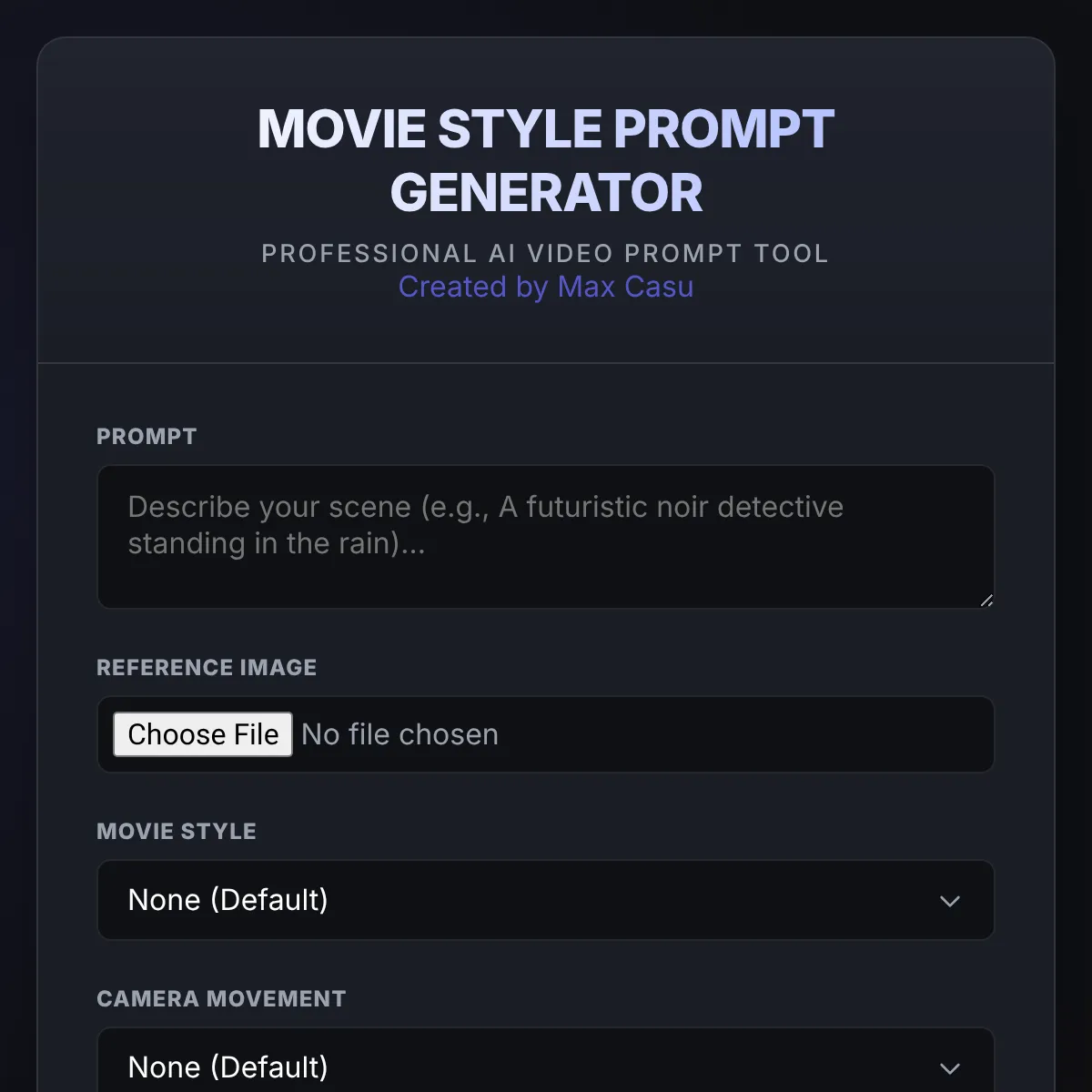The width and height of the screenshot is (1092, 1092).
Task: Select the PROMPT section label
Action: [147, 437]
